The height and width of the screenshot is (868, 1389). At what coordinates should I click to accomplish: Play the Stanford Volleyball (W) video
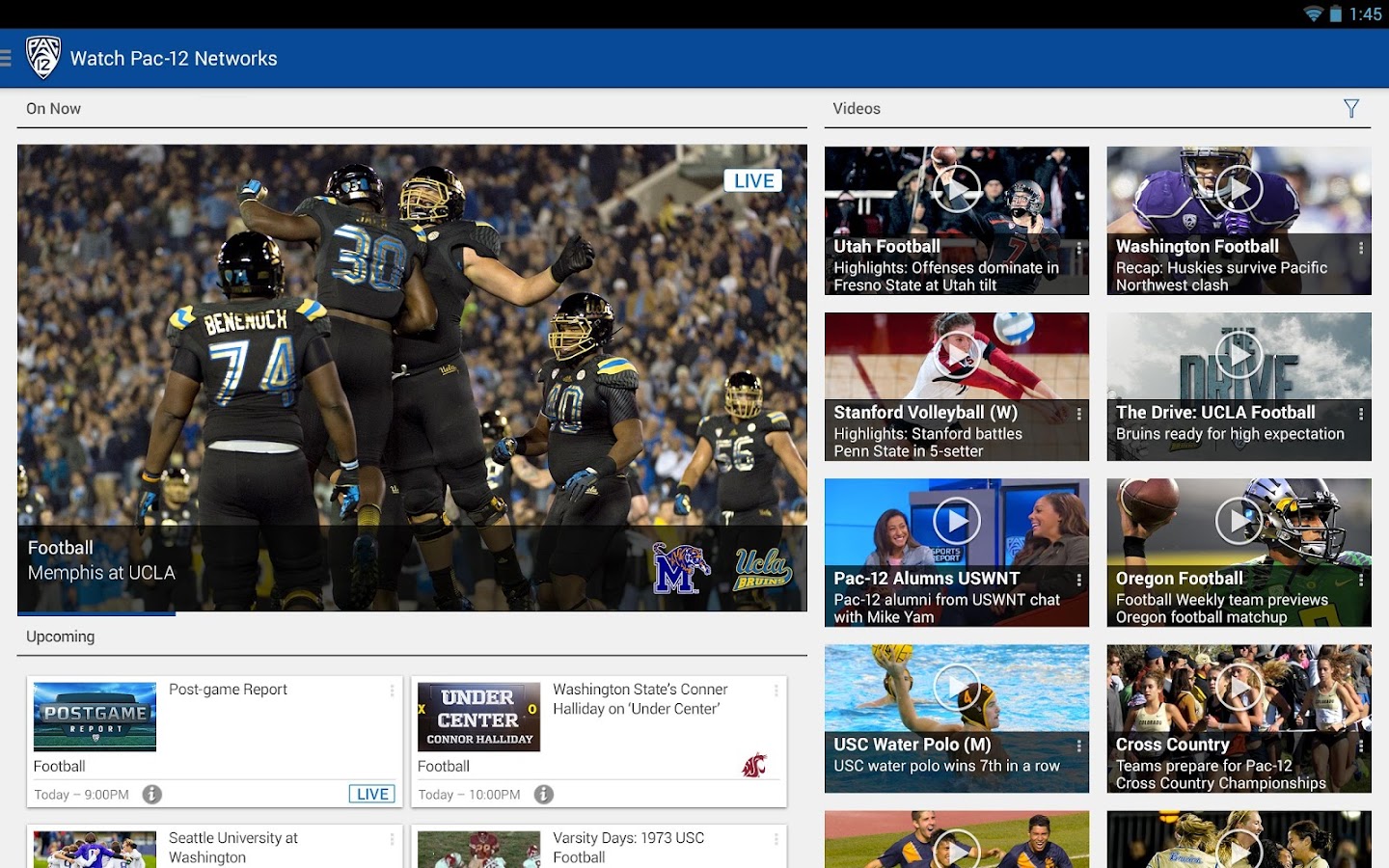(x=957, y=355)
